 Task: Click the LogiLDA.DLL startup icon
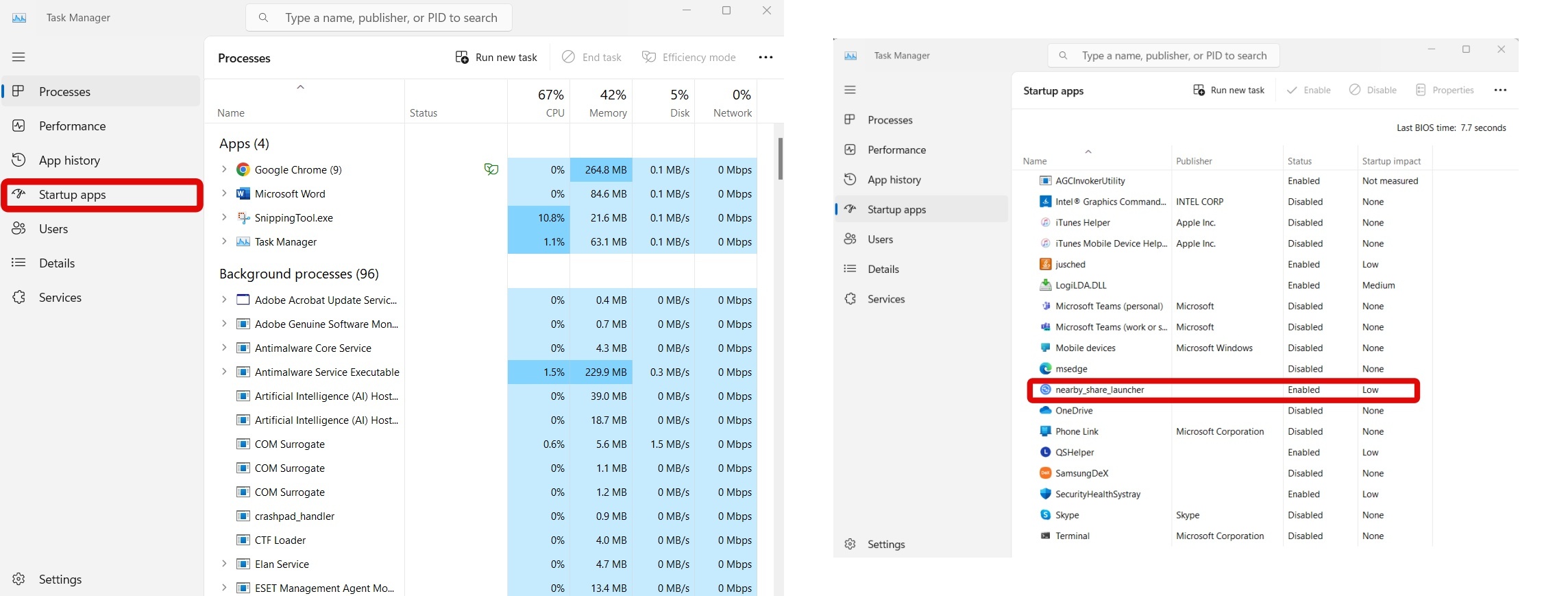pos(1045,285)
